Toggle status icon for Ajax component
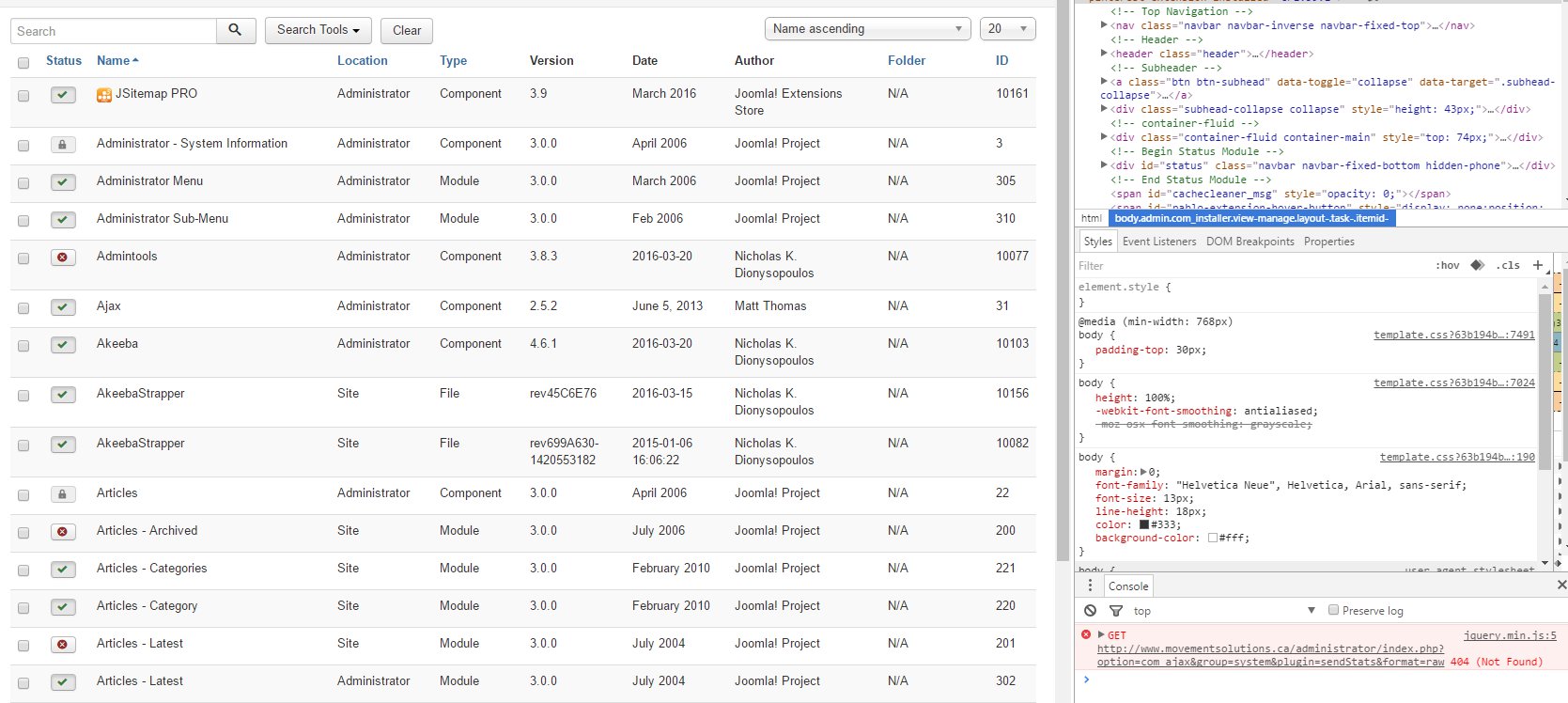Screen dimensions: 1568x703 [63, 307]
